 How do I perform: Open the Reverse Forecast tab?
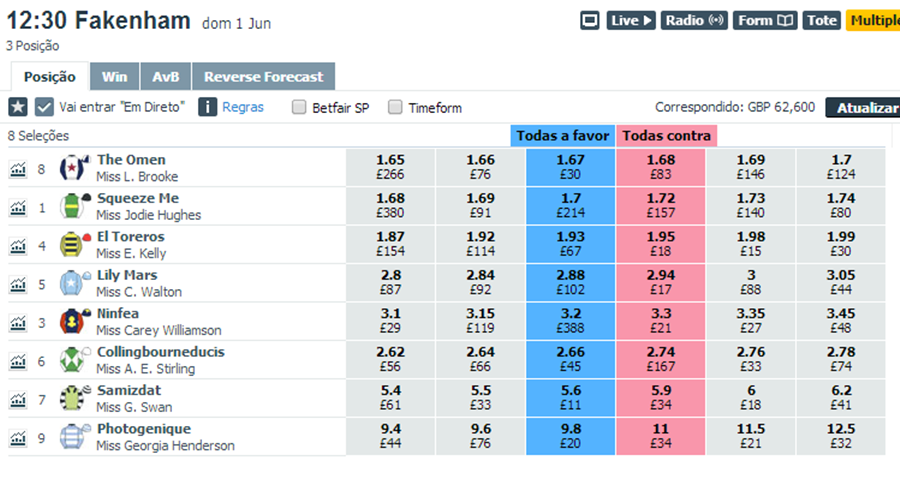pyautogui.click(x=264, y=76)
